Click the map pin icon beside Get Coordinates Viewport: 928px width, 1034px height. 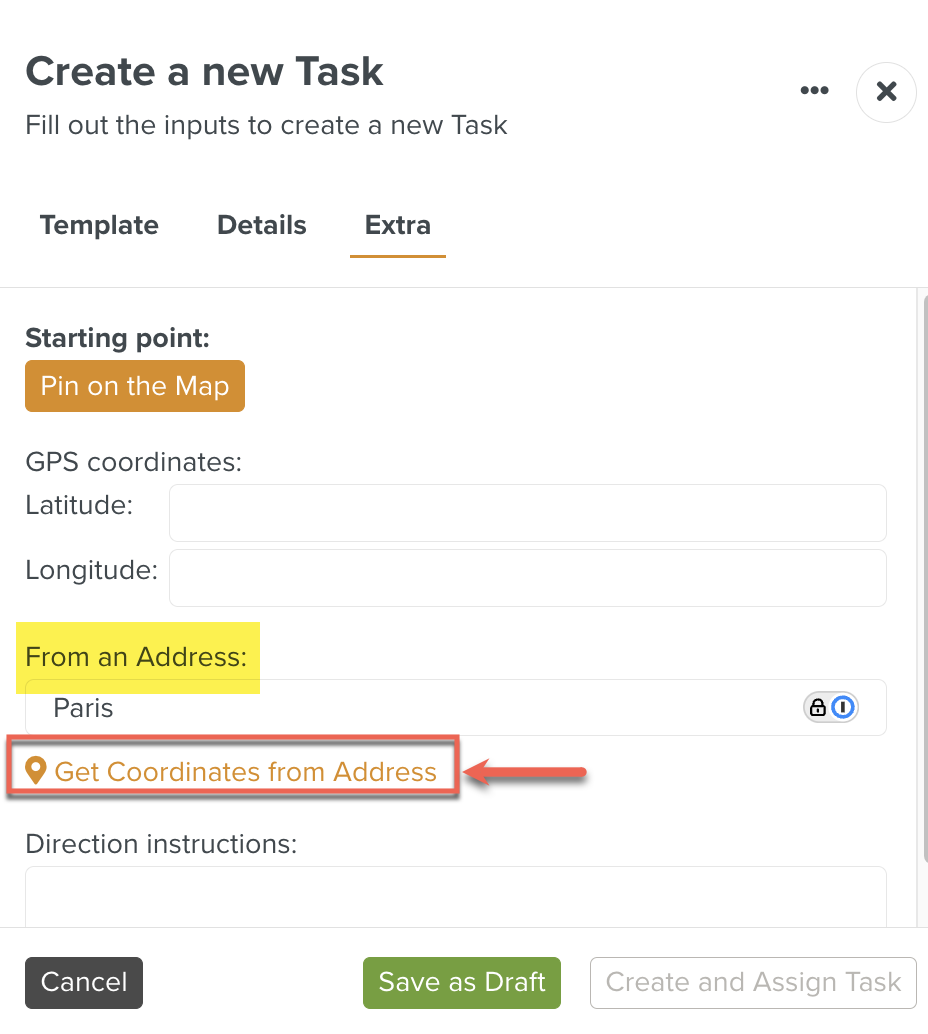(x=36, y=771)
